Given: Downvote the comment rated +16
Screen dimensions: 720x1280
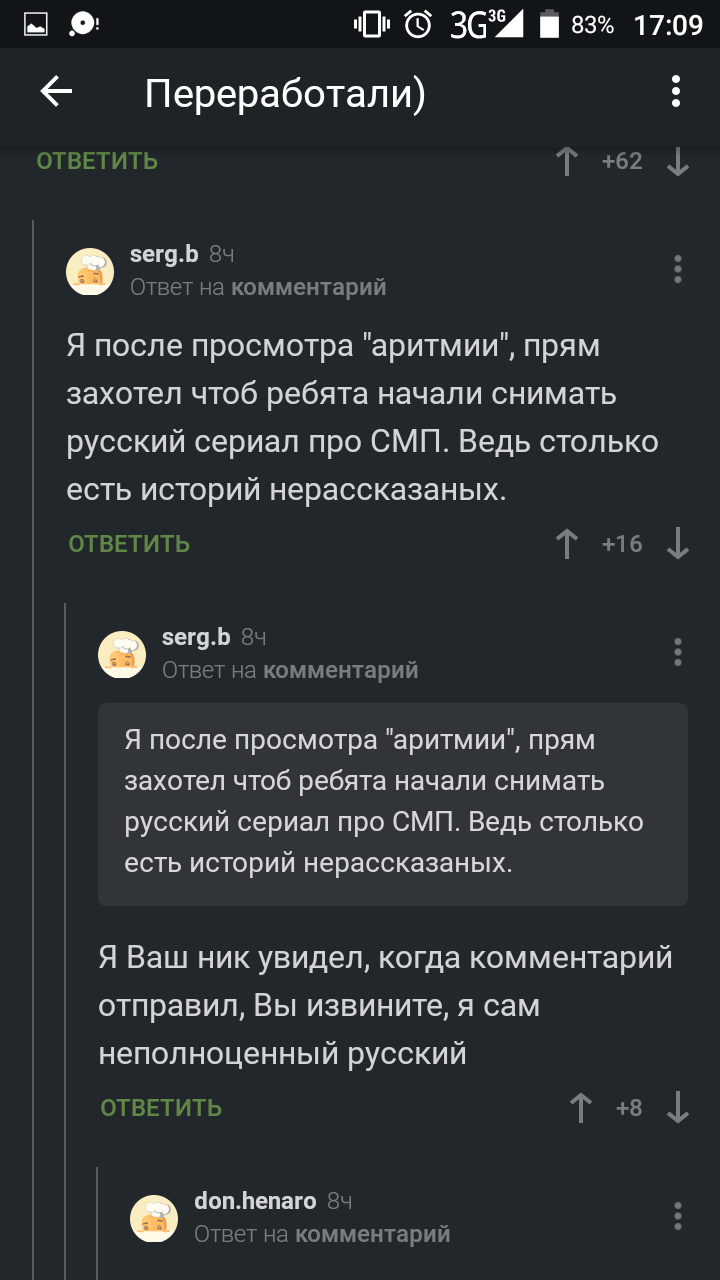Looking at the screenshot, I should (678, 544).
